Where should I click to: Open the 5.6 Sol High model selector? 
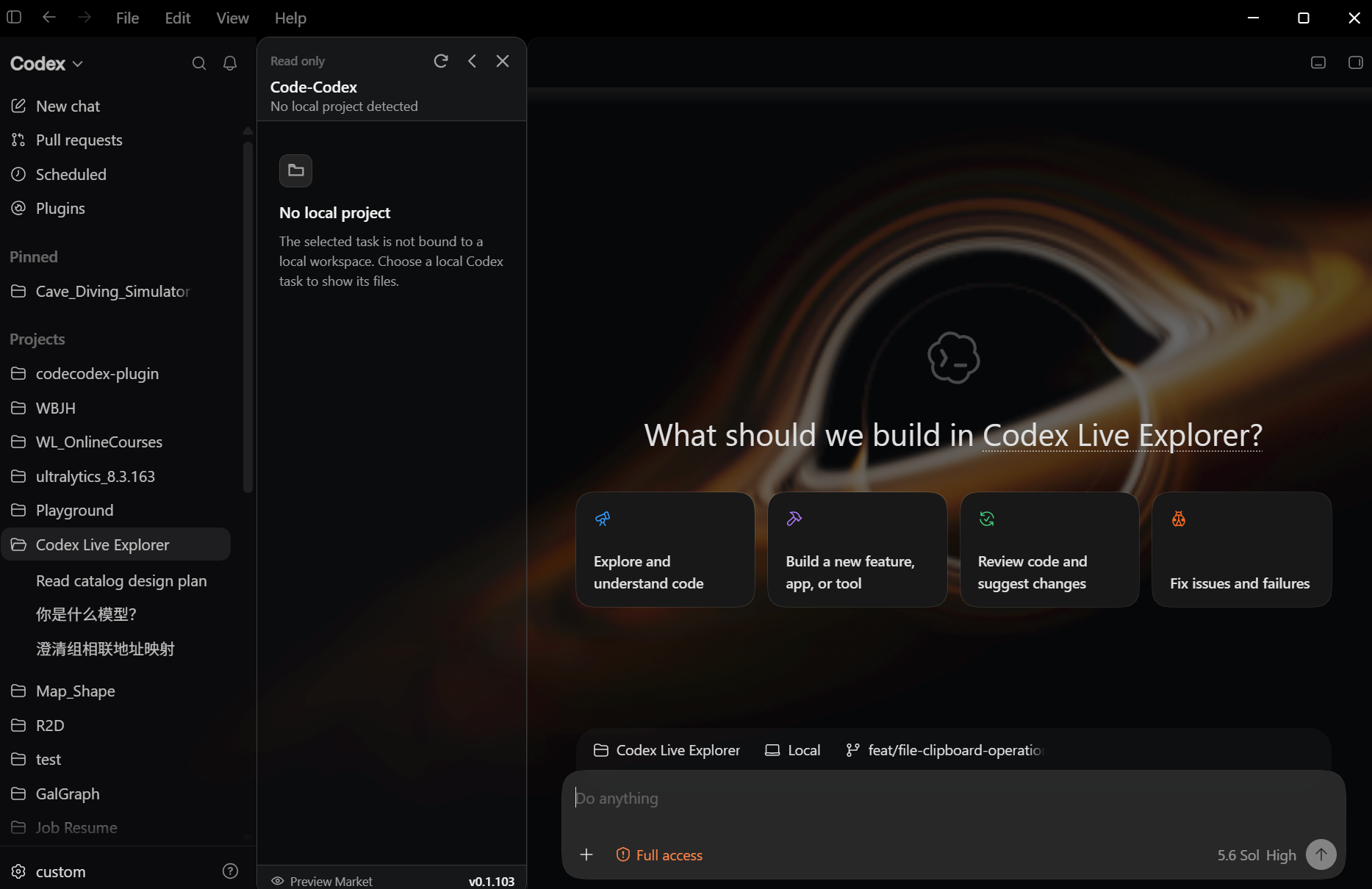coord(1257,855)
